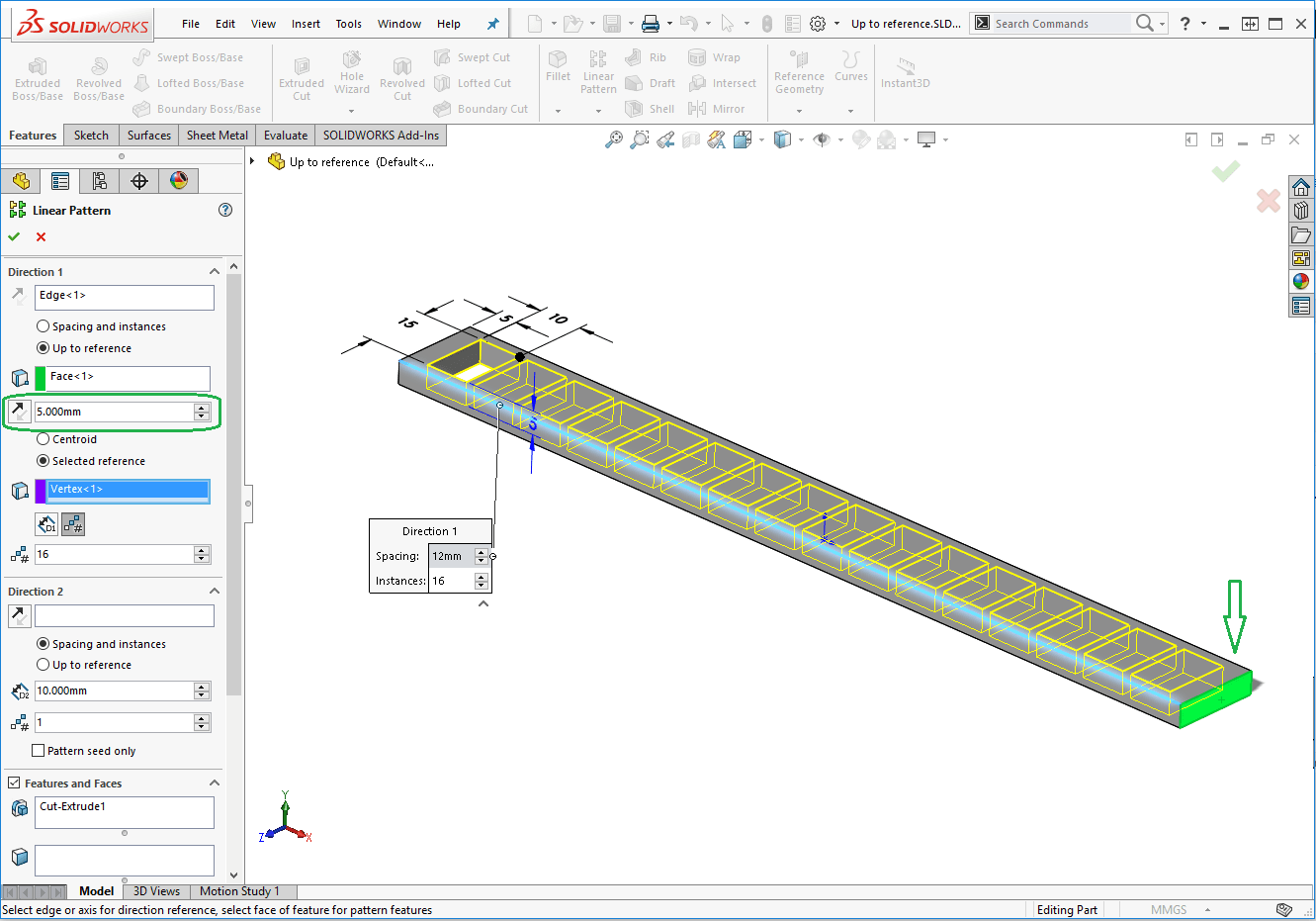Open the Insert menu
The image size is (1316, 921).
[306, 24]
